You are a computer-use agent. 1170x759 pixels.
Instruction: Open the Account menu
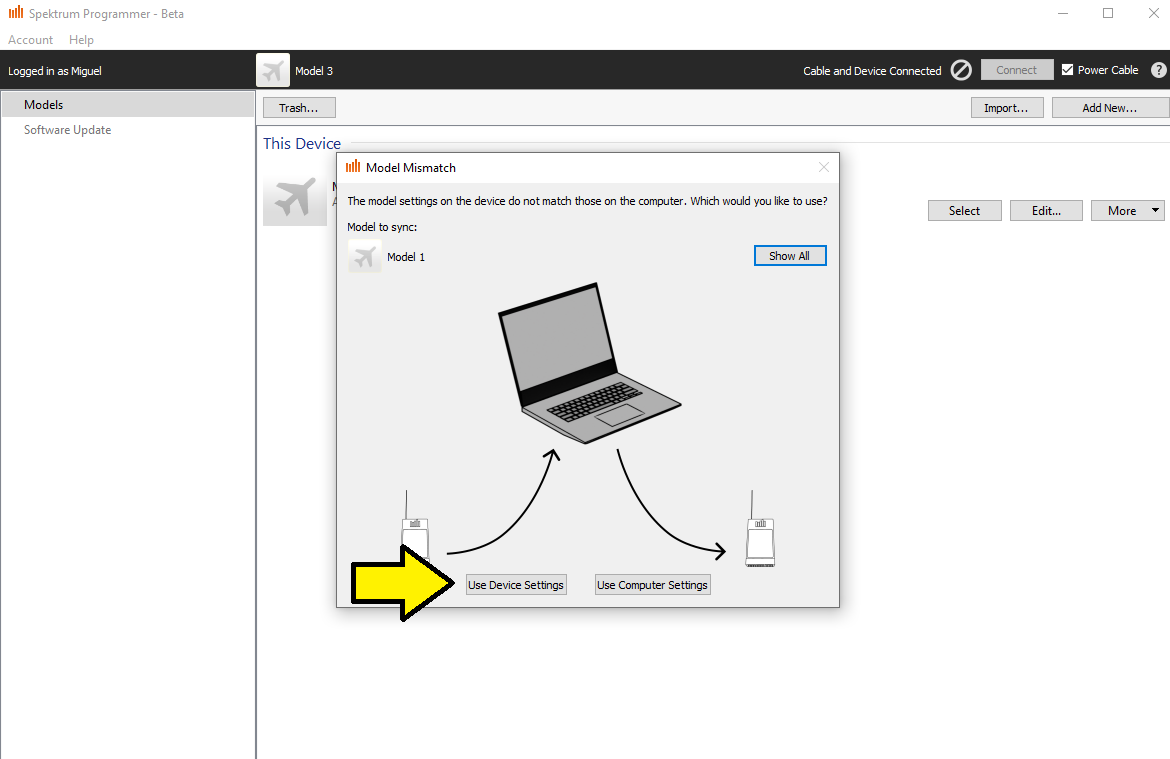click(30, 40)
